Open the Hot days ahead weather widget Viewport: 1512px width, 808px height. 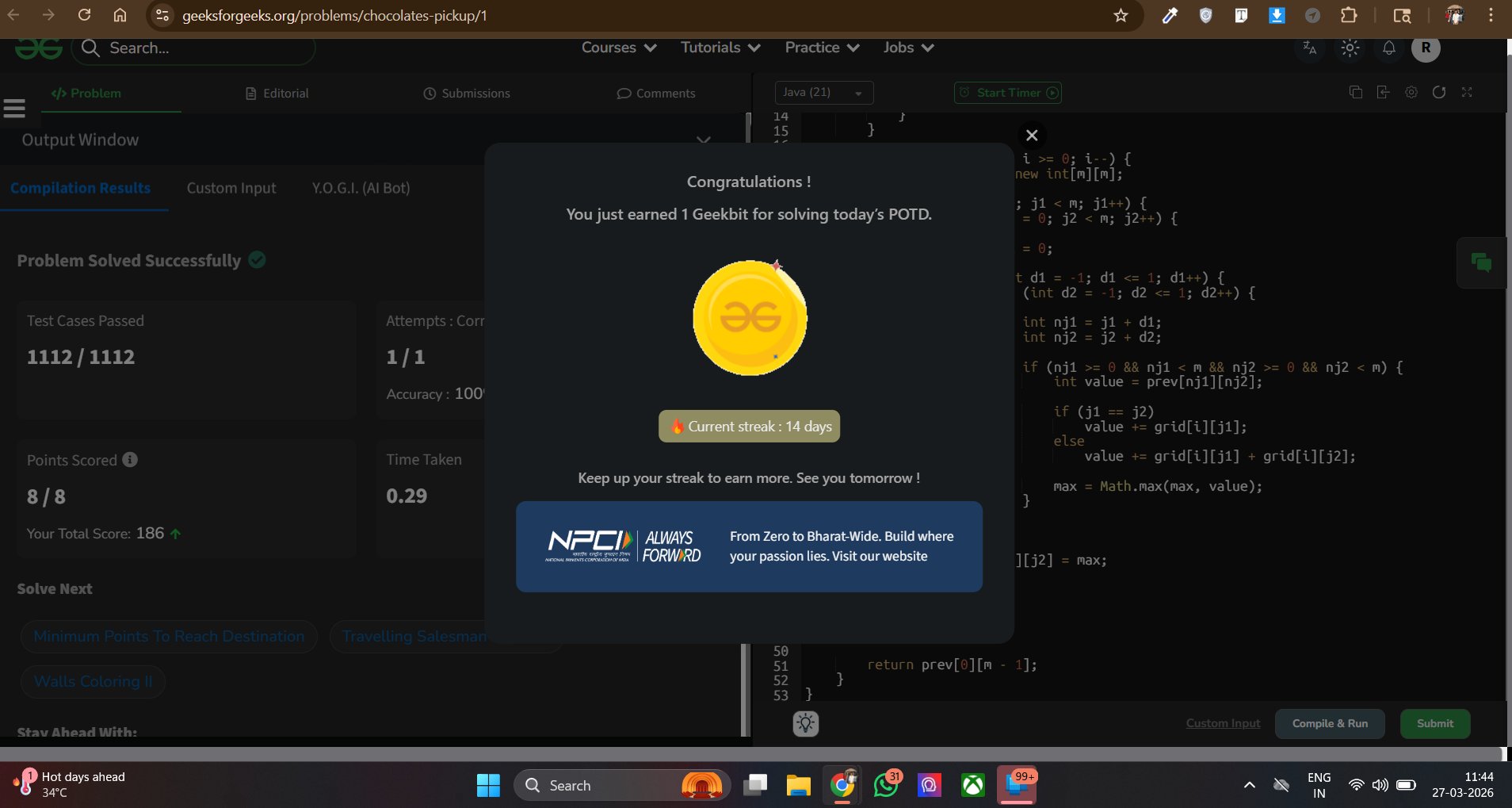[x=70, y=784]
